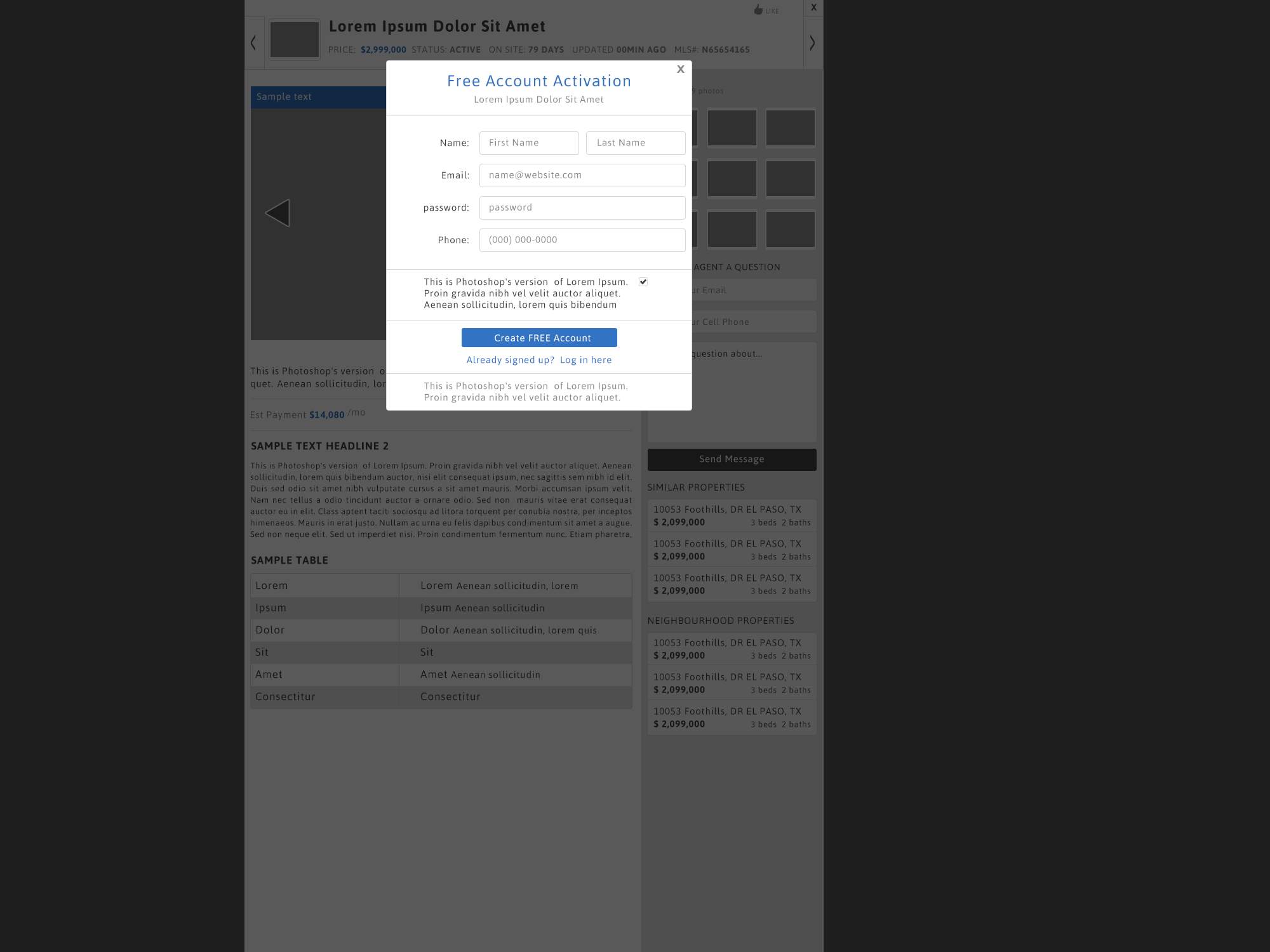Open the first top-row photo thumbnail
1270x952 pixels.
coord(695,128)
